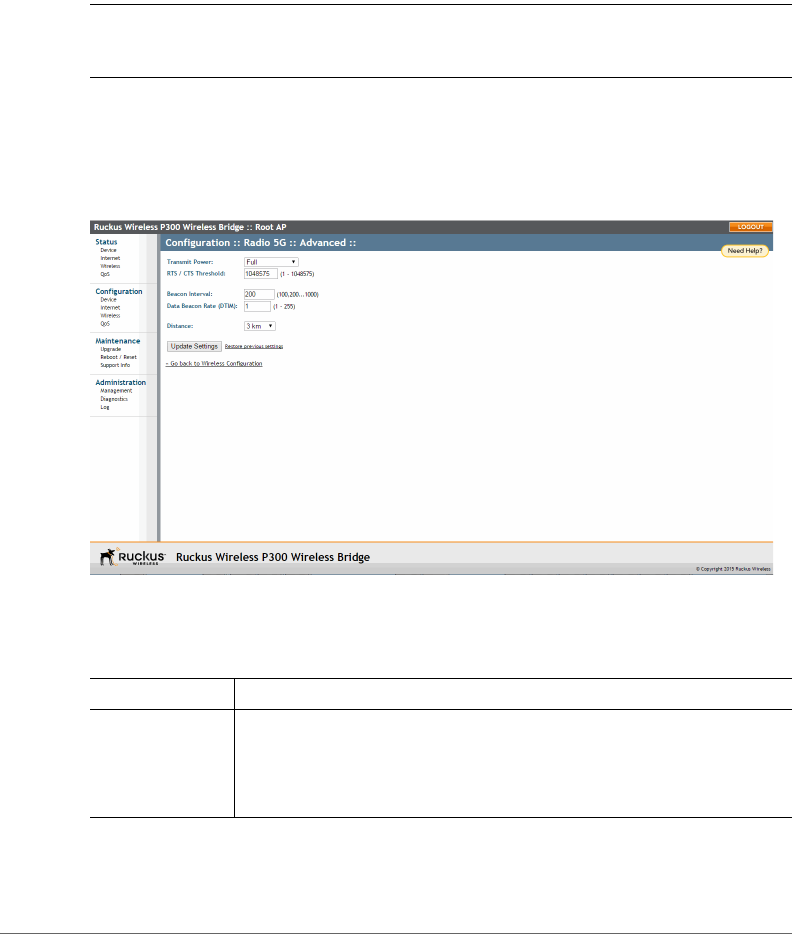Click the Administration section heading
Image resolution: width=792 pixels, height=934 pixels.
120,382
